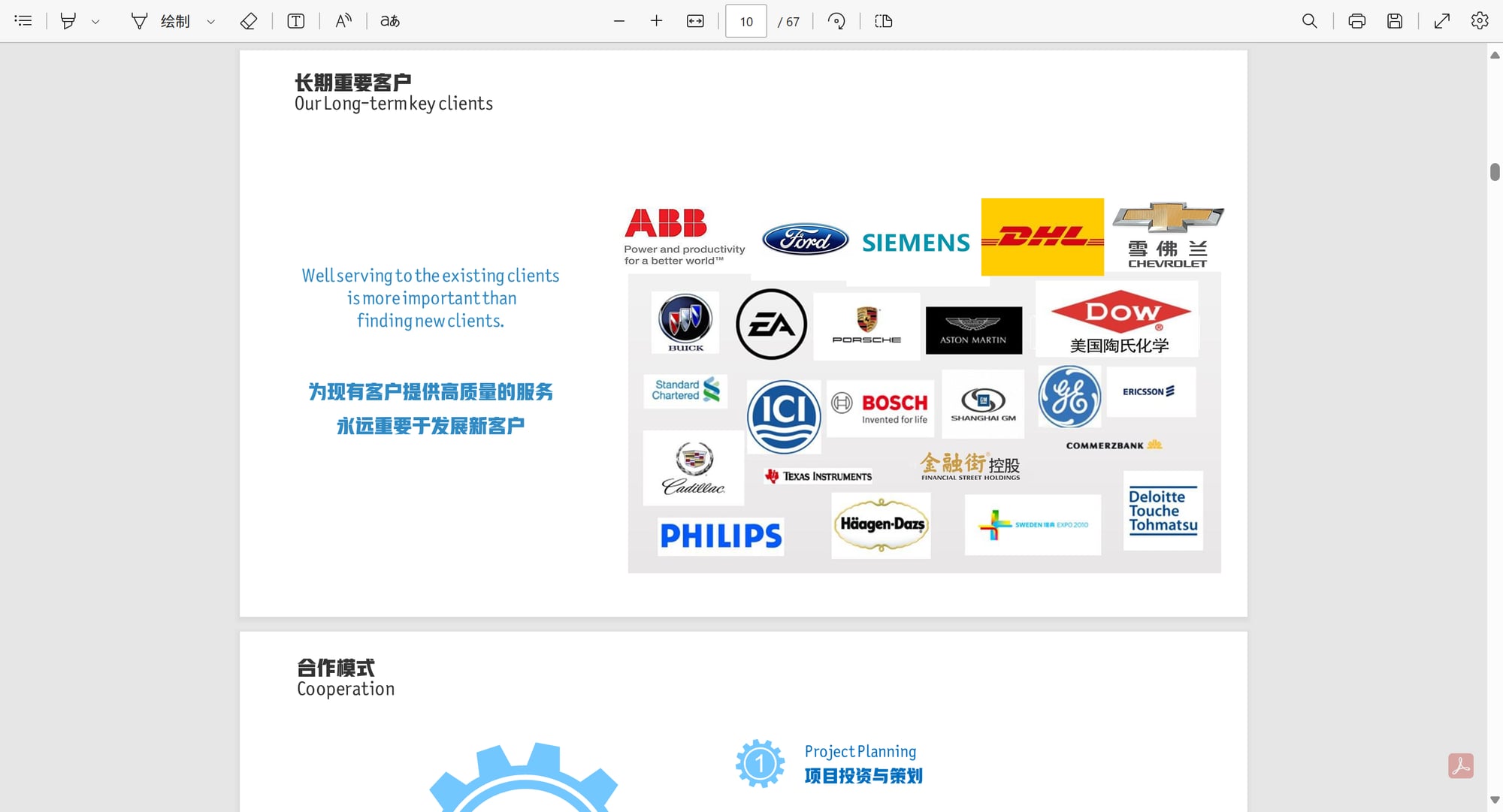Click the numbered 1 gear badge
1503x812 pixels.
pyautogui.click(x=760, y=764)
